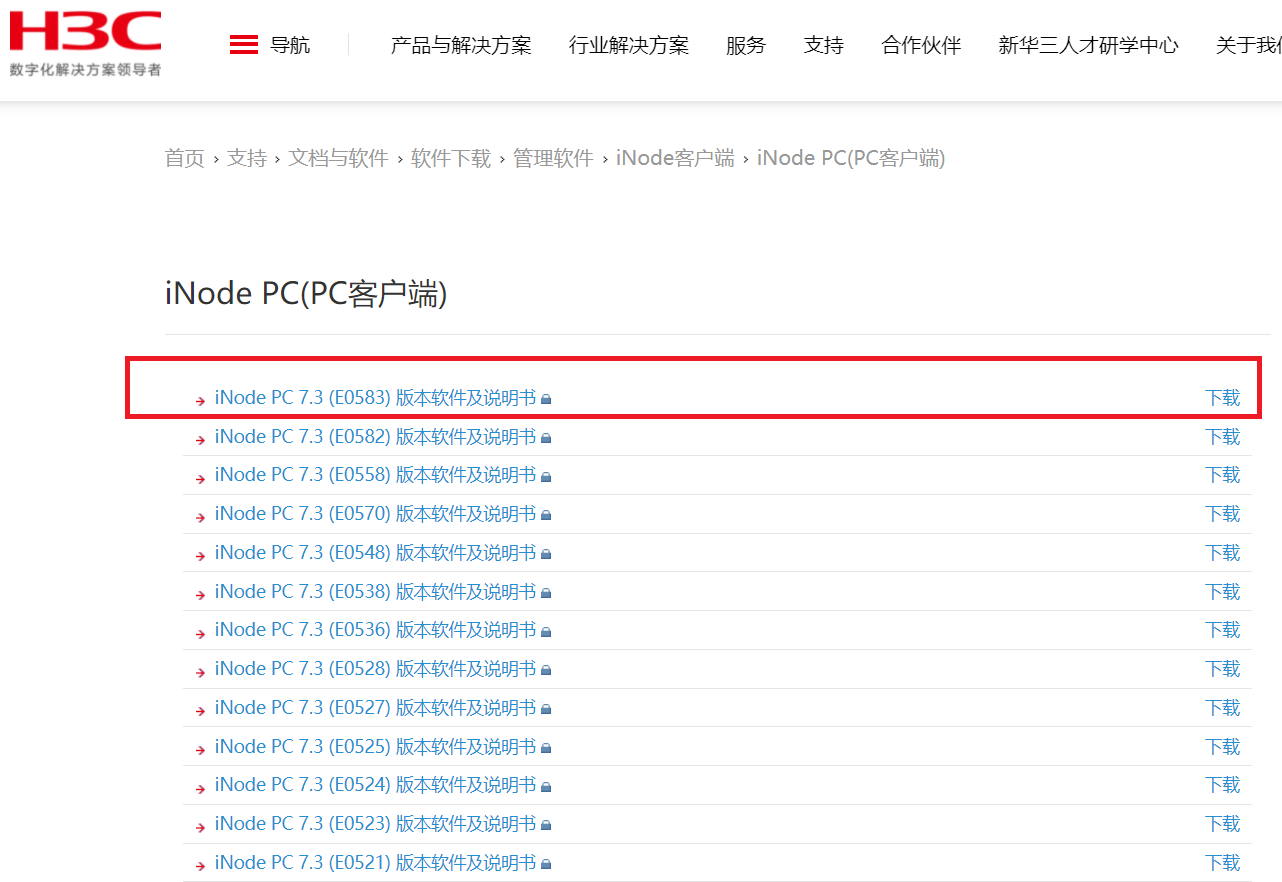
Task: Click the lock icon beside the E0582 entry
Action: pyautogui.click(x=546, y=438)
